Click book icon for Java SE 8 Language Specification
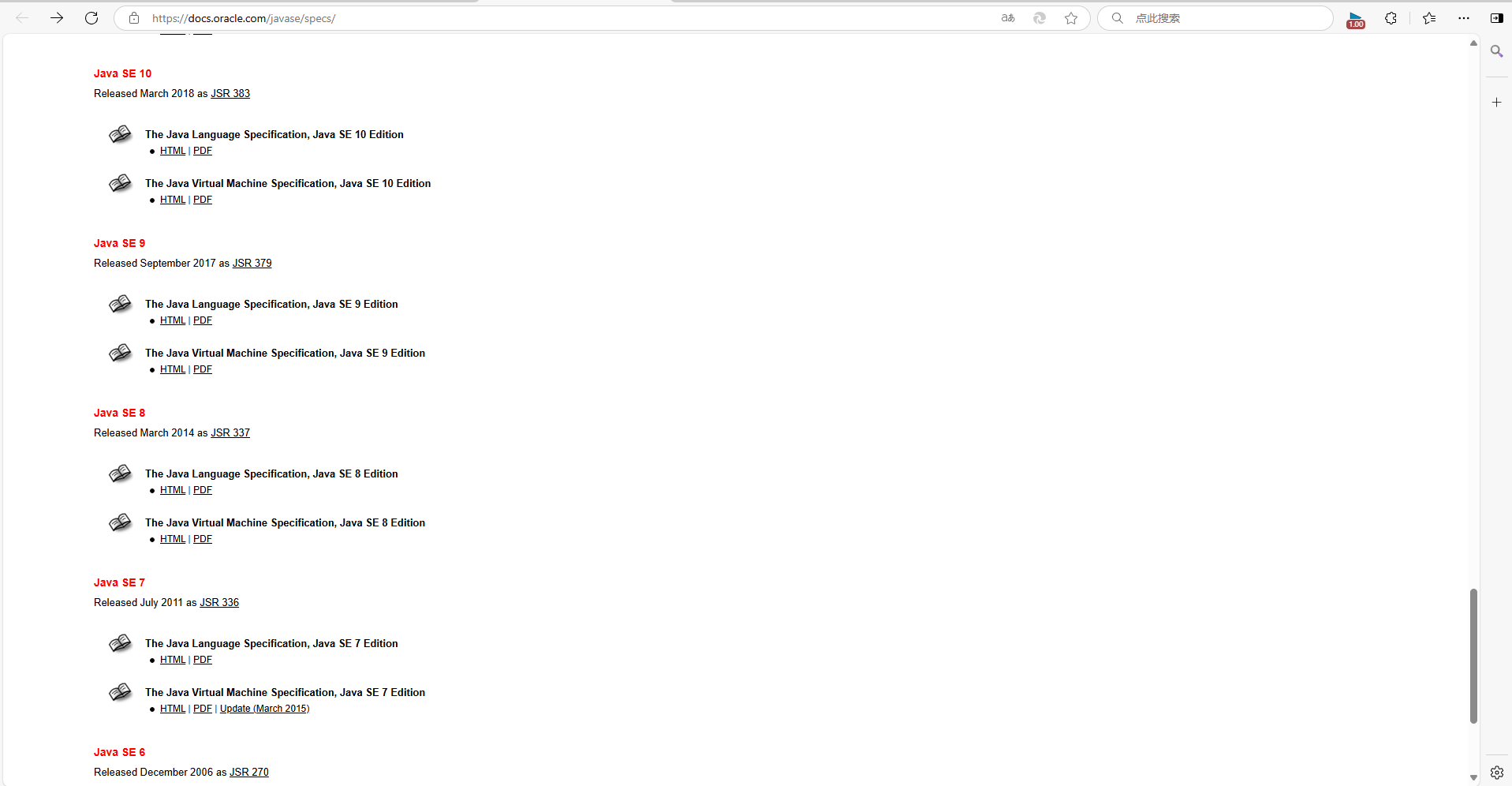The height and width of the screenshot is (786, 1512). tap(120, 473)
